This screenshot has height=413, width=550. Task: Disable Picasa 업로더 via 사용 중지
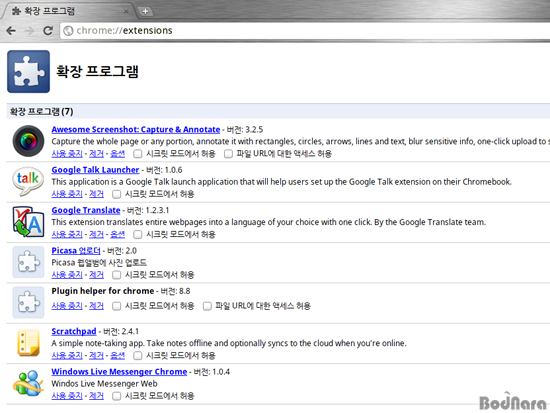pos(67,275)
